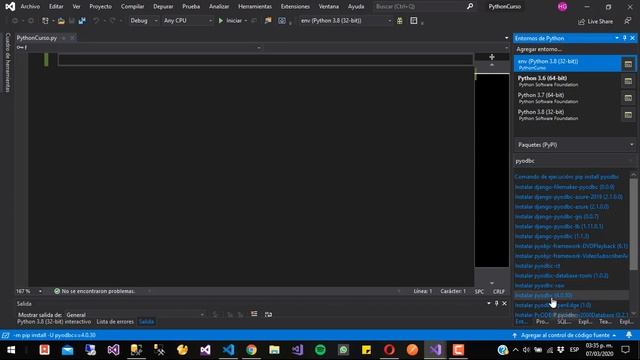The height and width of the screenshot is (360, 640).
Task: Open interactive window for Python 3.7 (64-bit)
Action: pos(628,98)
